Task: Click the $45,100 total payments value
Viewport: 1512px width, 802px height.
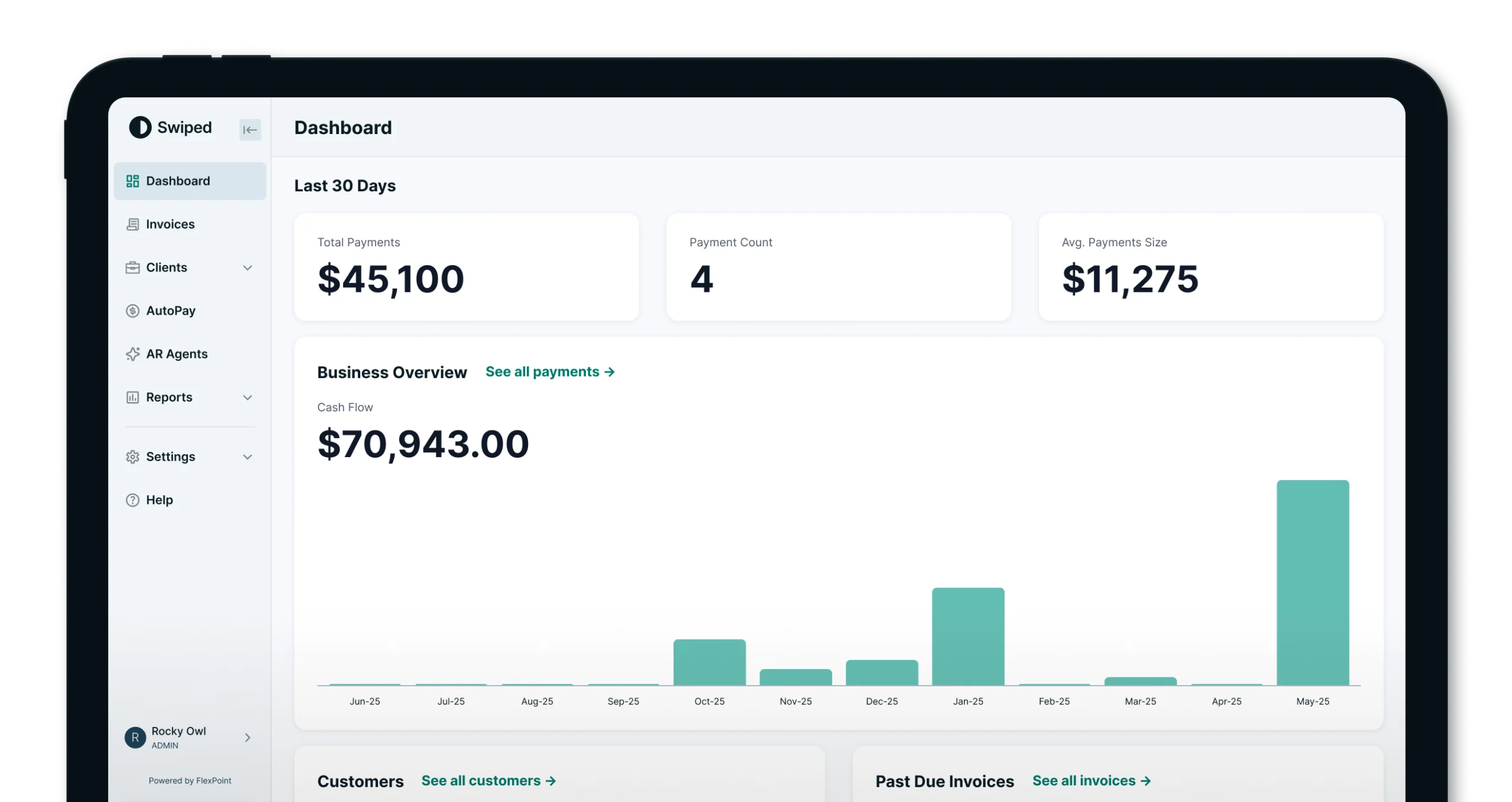Action: 390,279
